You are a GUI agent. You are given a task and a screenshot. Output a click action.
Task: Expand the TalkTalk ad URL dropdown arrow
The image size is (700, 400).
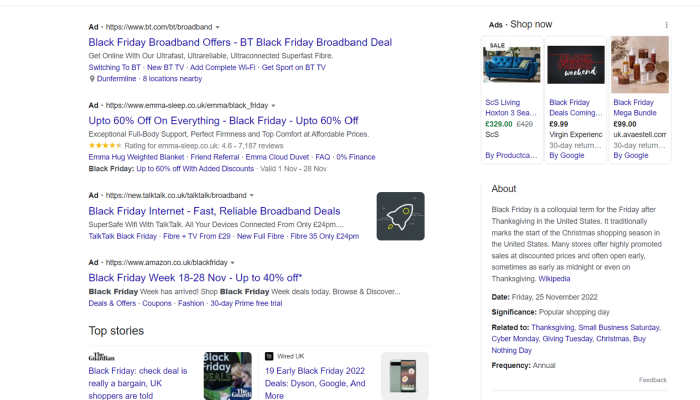pyautogui.click(x=252, y=196)
